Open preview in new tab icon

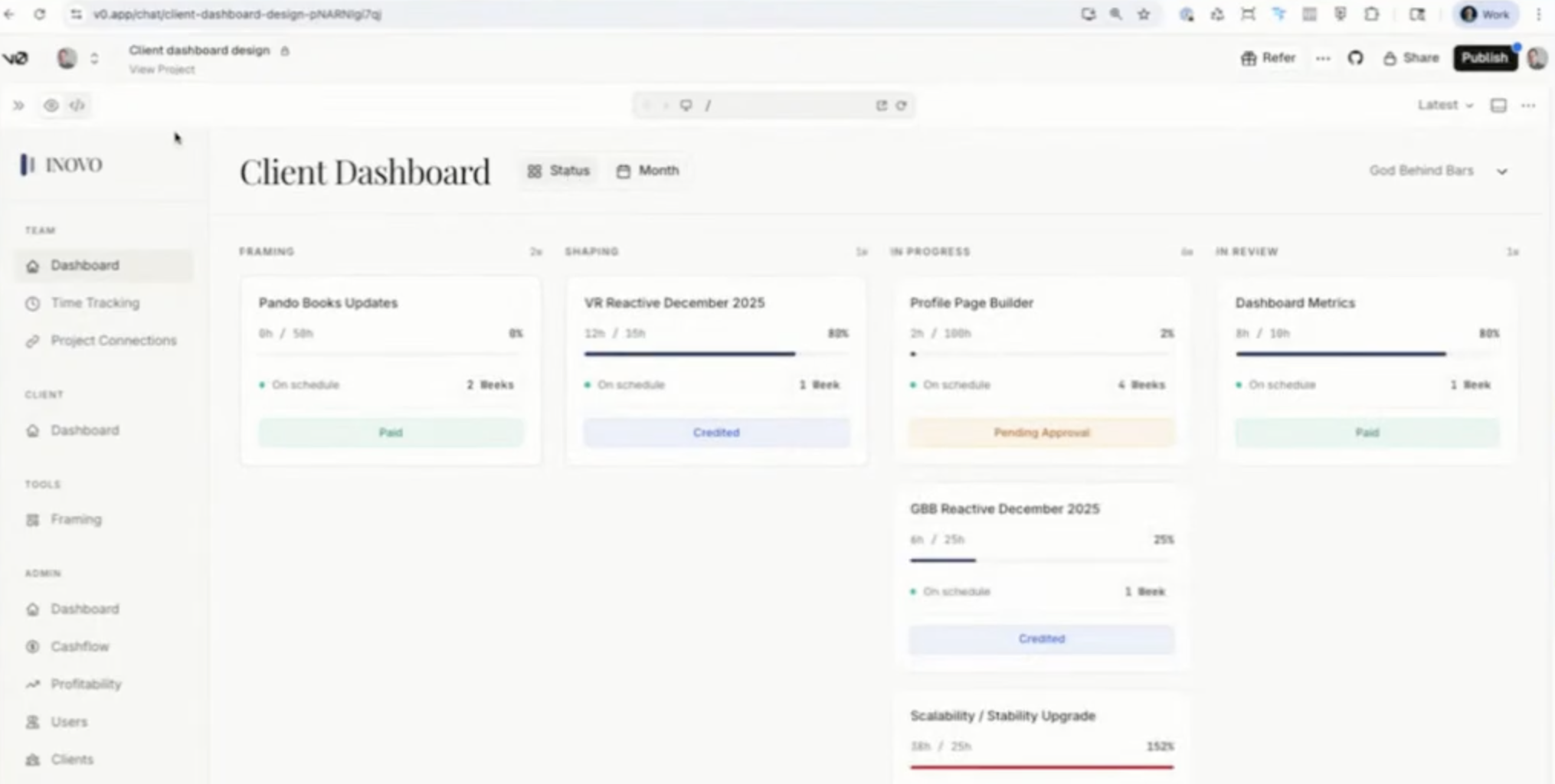[881, 106]
